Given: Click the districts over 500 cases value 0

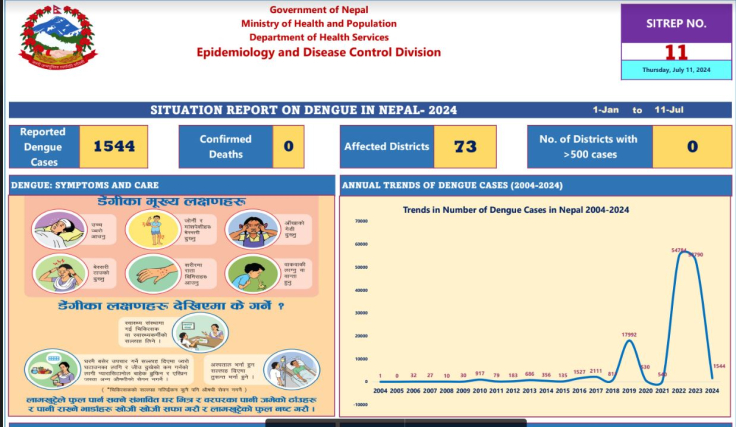Looking at the screenshot, I should click(692, 146).
